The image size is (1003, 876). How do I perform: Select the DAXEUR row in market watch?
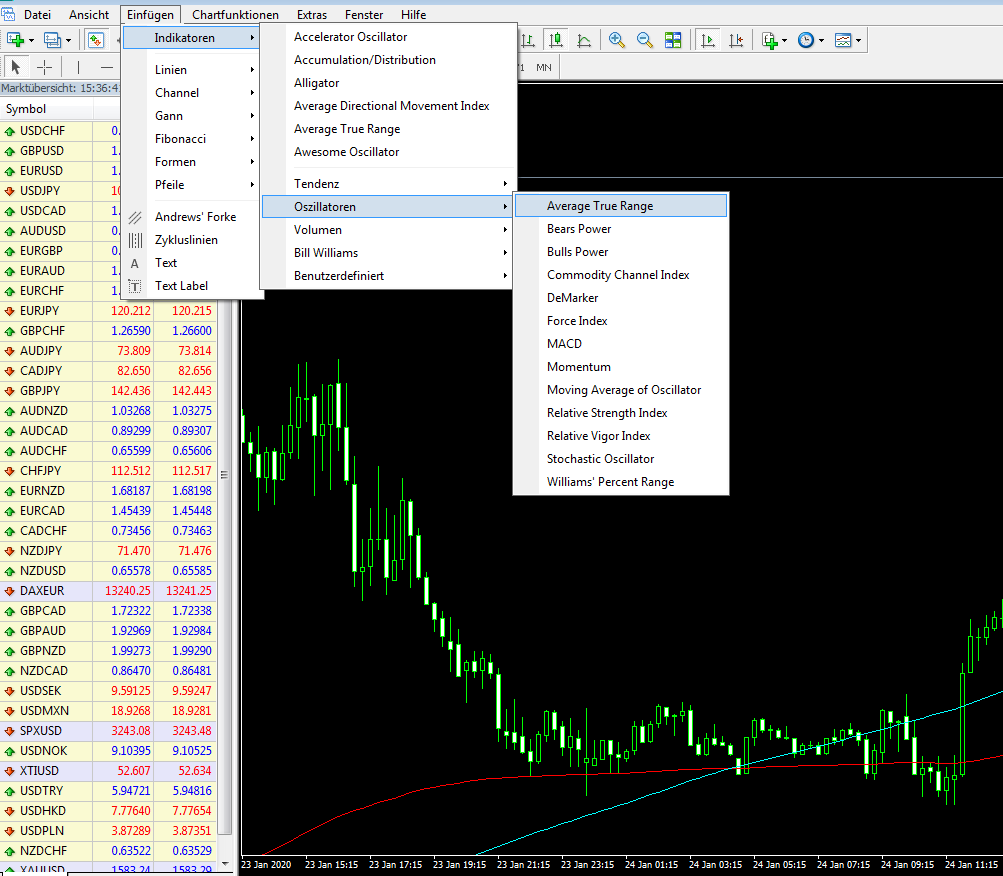pos(42,591)
